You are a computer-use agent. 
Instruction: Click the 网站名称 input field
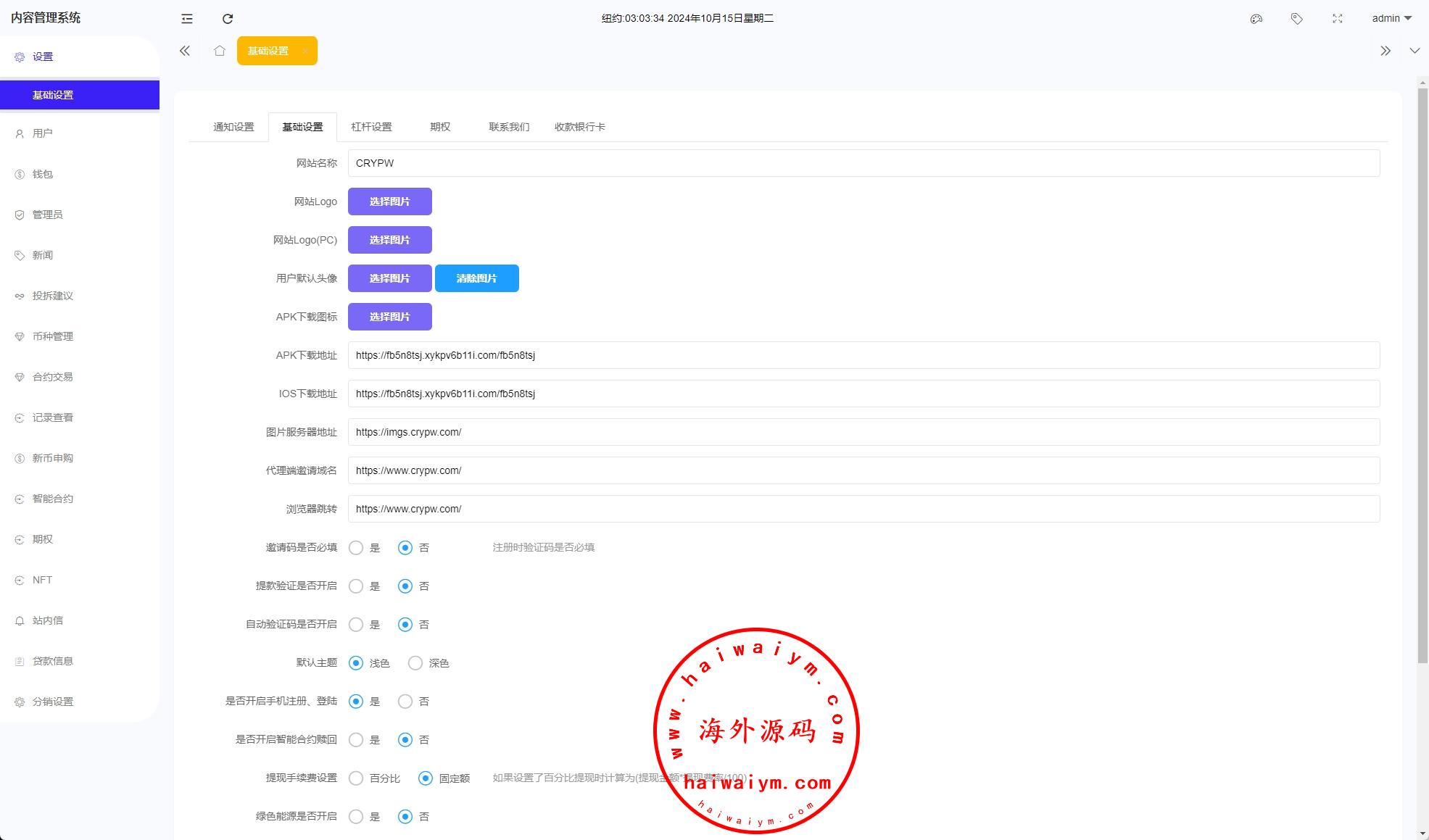(x=863, y=163)
